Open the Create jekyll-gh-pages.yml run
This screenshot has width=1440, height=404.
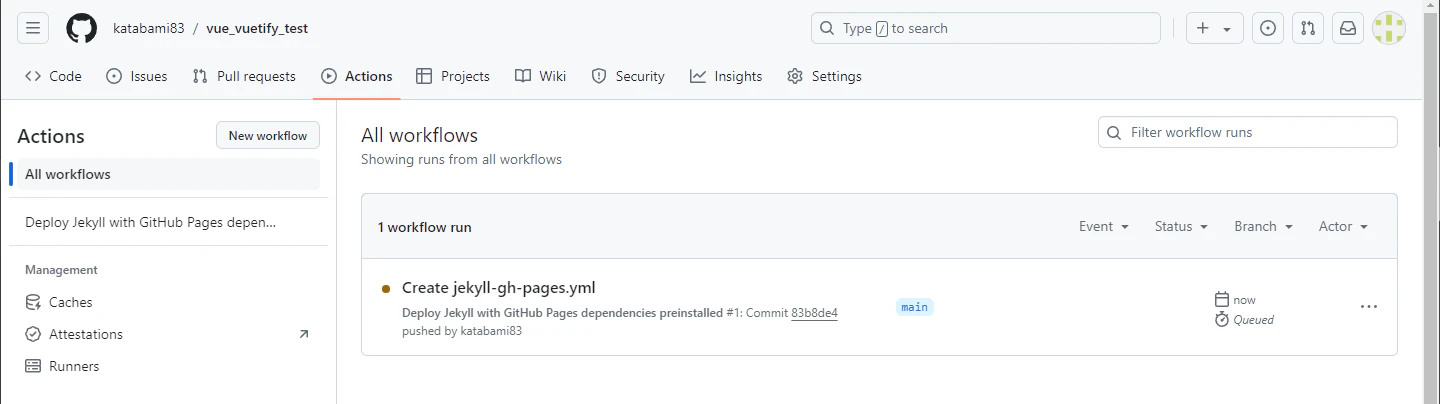(x=499, y=288)
